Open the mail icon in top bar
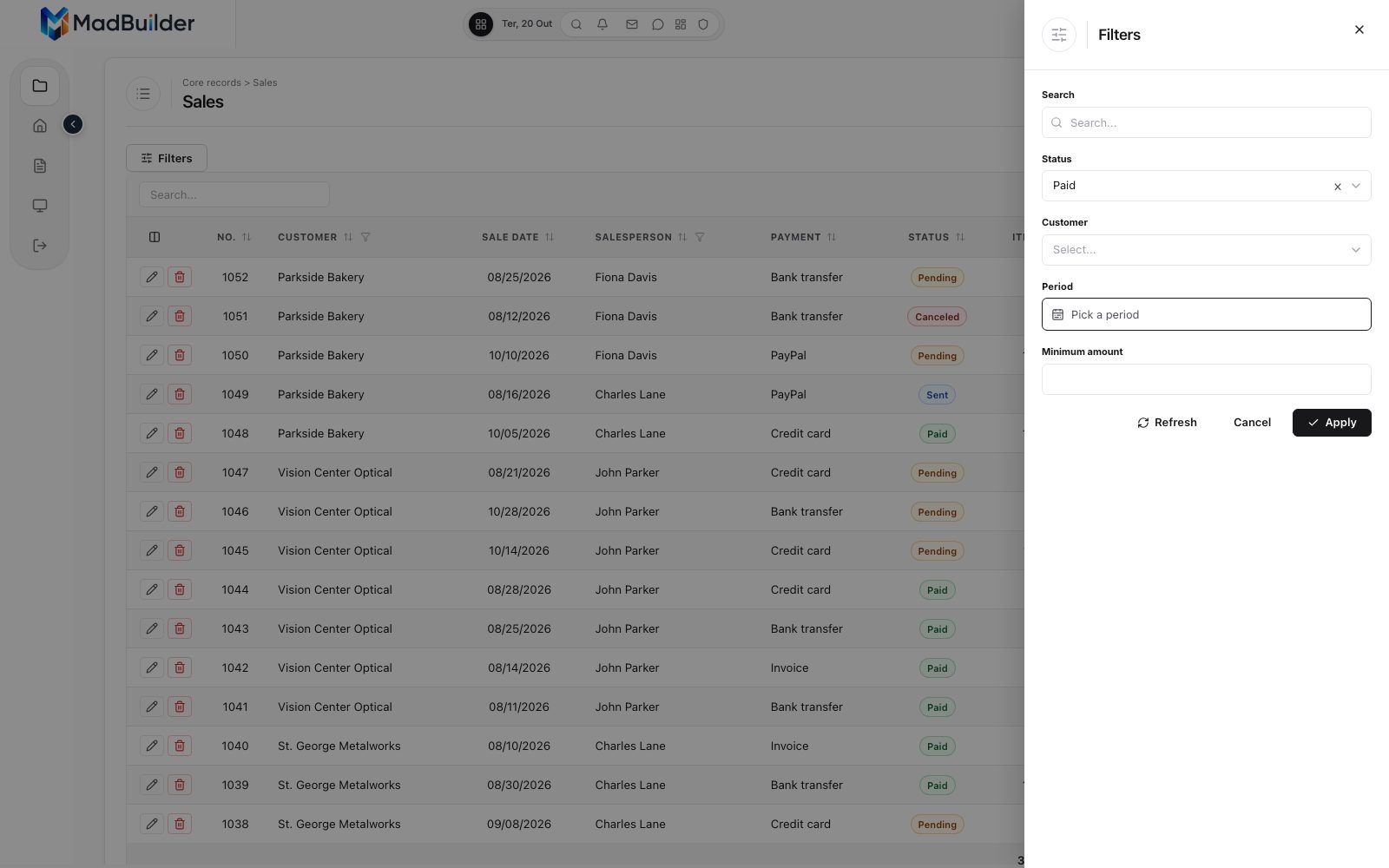1389x868 pixels. 632,24
